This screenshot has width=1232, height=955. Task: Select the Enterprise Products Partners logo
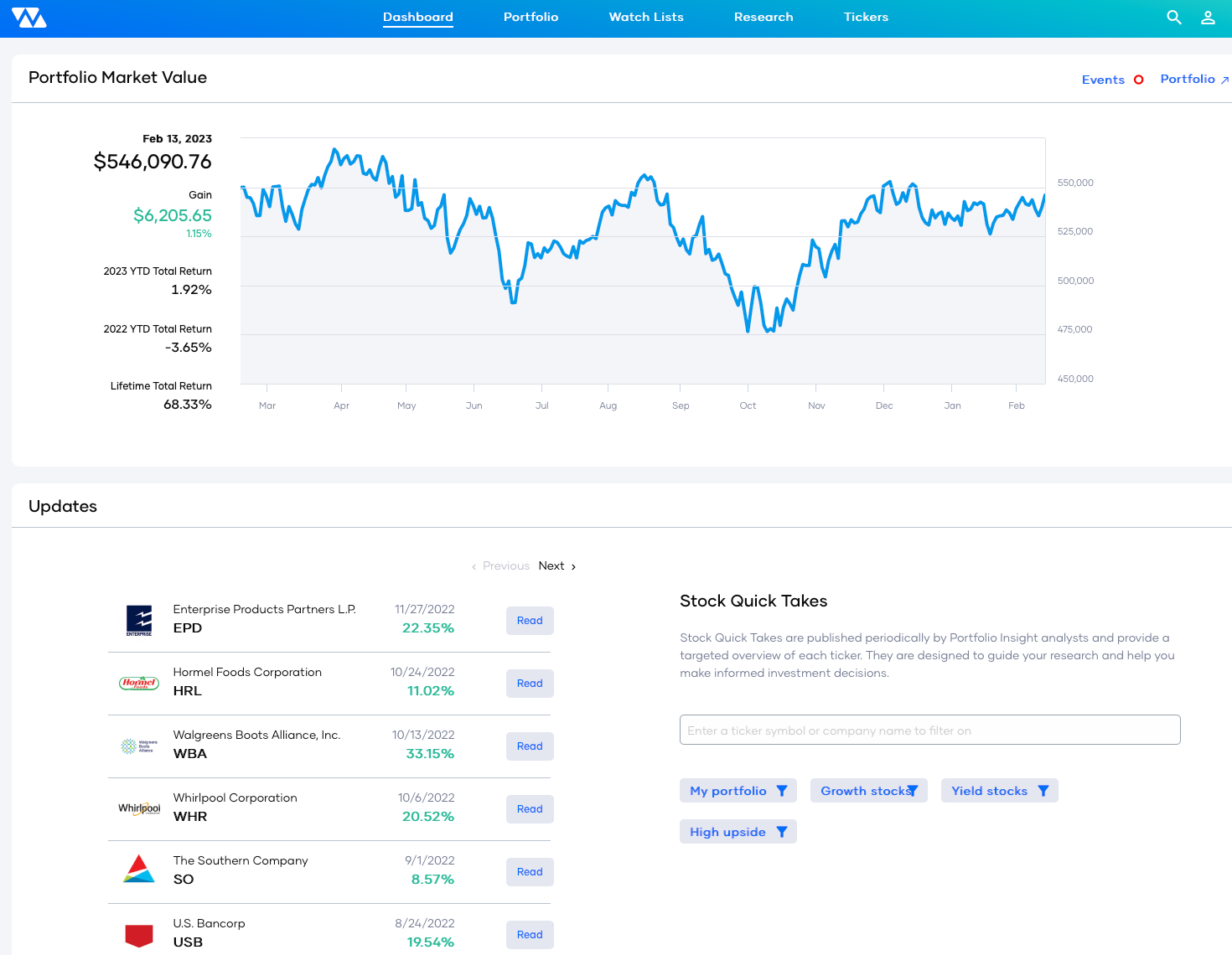(139, 620)
